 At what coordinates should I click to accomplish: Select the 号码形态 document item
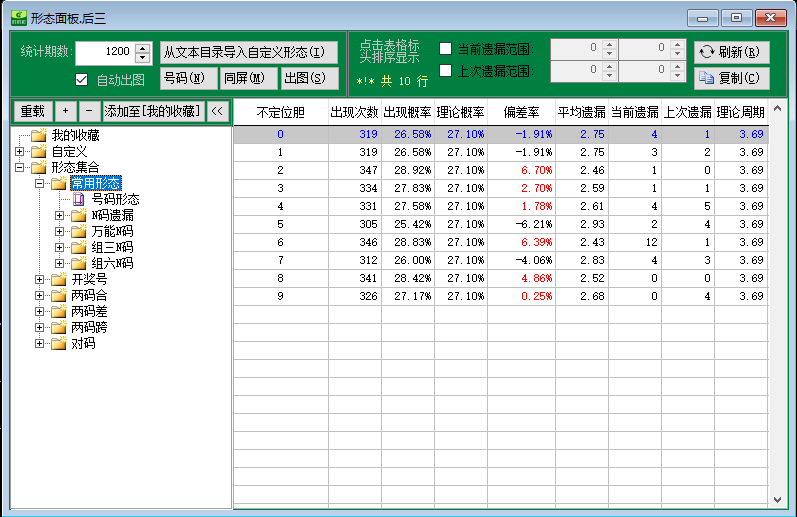pyautogui.click(x=115, y=199)
